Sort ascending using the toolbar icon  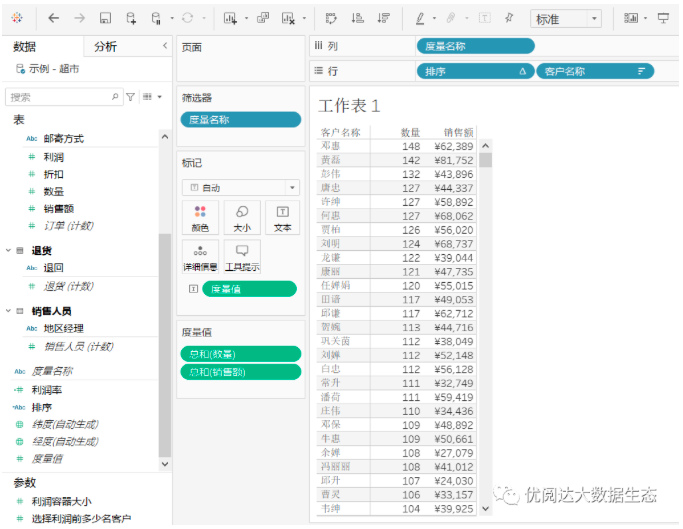coord(357,18)
